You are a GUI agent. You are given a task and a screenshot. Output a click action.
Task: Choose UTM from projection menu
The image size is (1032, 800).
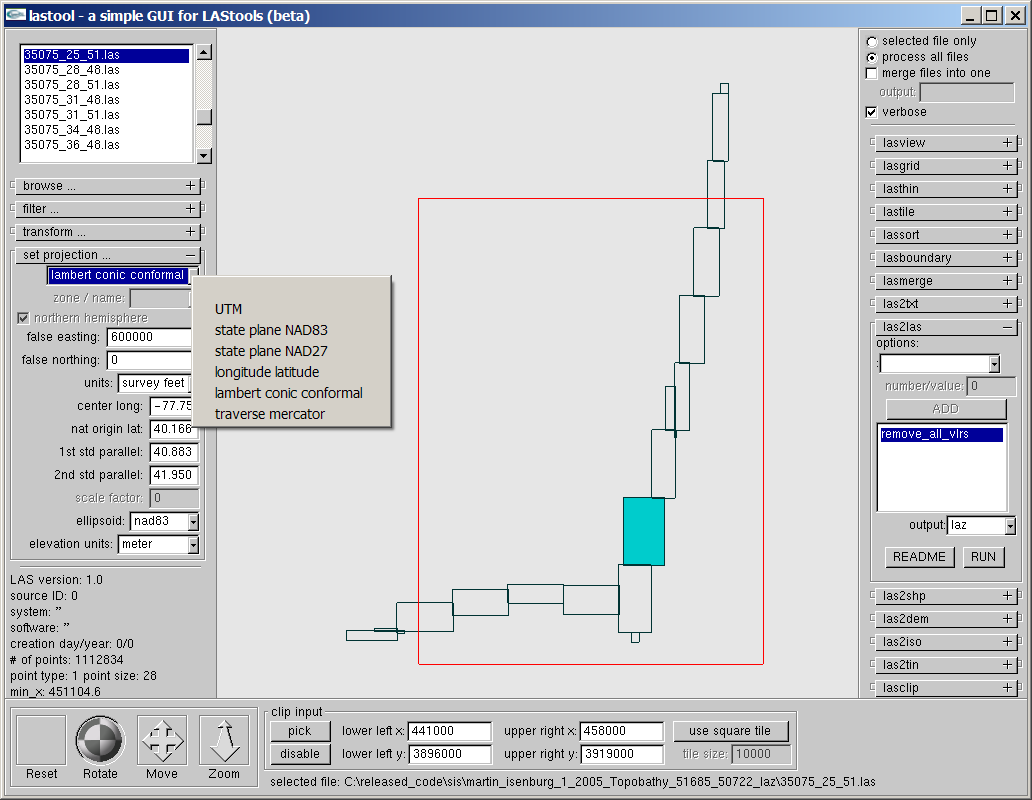[x=292, y=309]
